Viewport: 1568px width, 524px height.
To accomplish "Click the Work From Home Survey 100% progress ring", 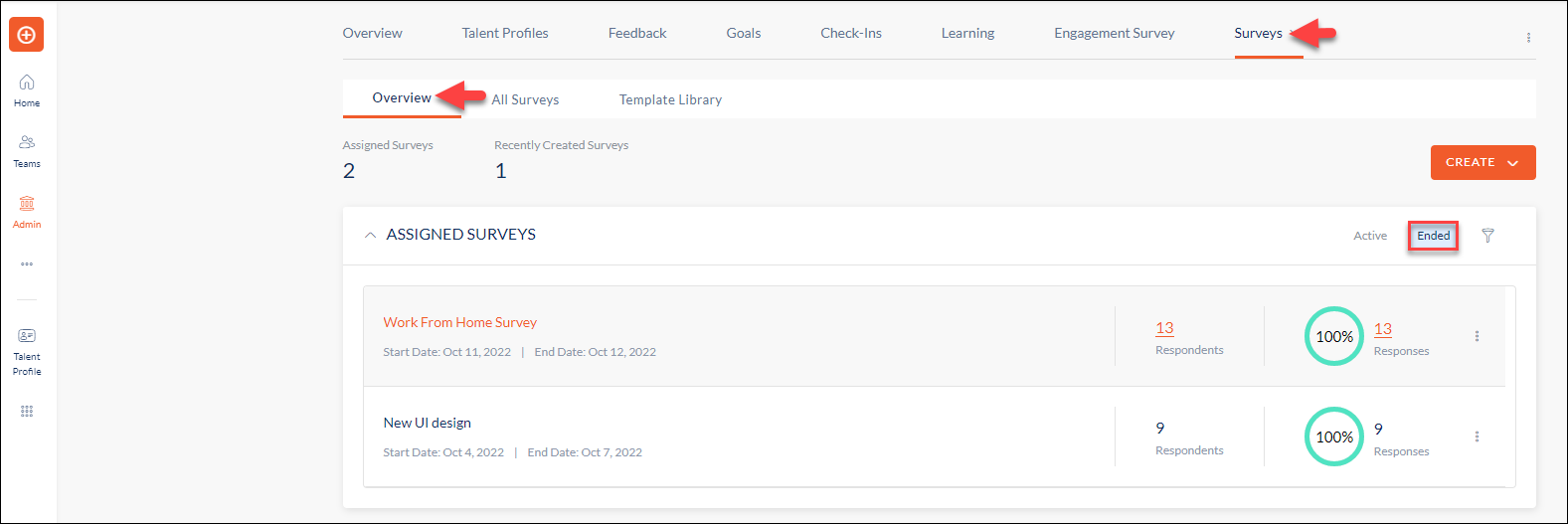I will point(1333,336).
